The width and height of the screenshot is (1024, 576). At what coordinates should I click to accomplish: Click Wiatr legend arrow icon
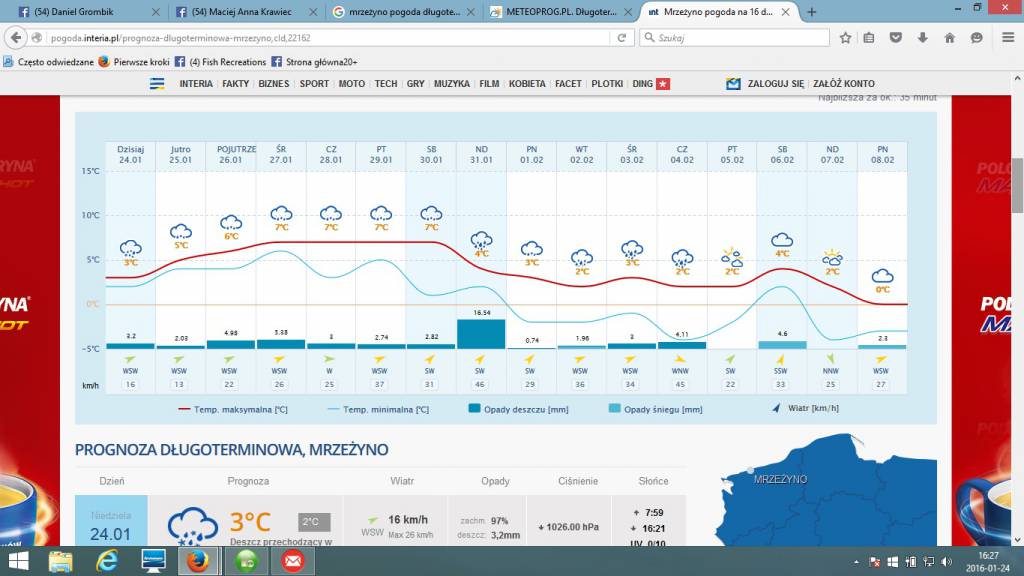[776, 408]
